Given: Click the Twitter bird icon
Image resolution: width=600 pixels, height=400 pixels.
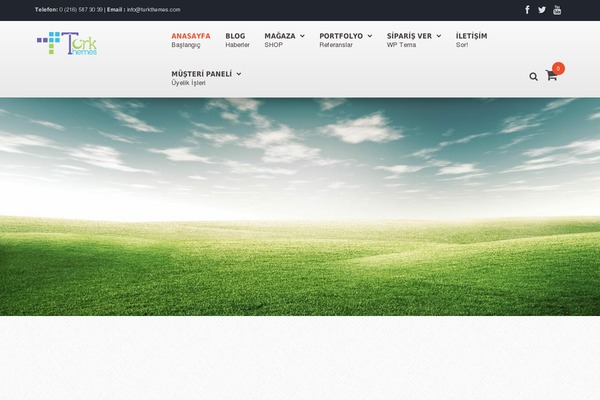Looking at the screenshot, I should 542,10.
